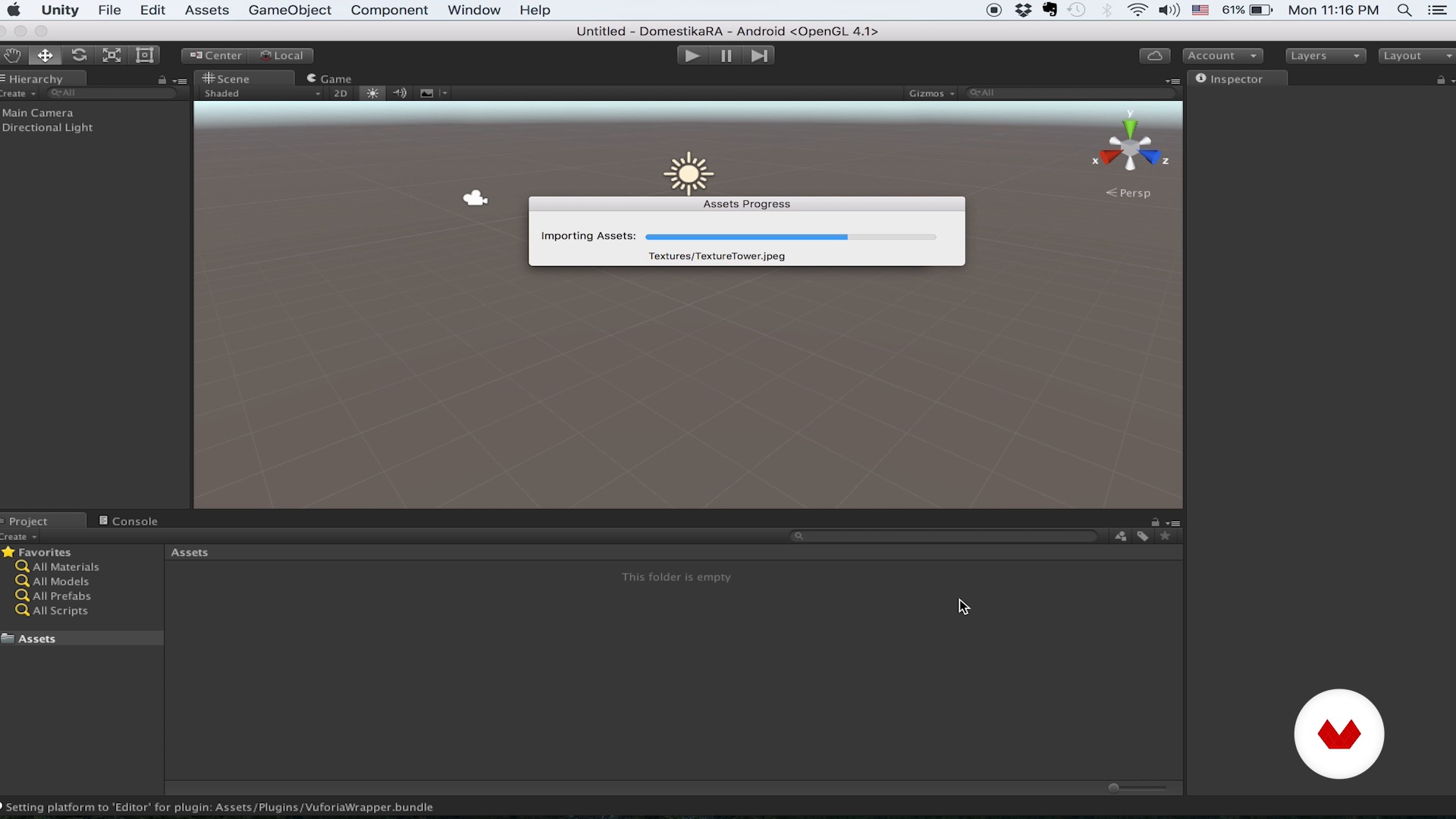Viewport: 1456px width, 819px height.
Task: Click the camera gizmo in scene
Action: pyautogui.click(x=475, y=198)
